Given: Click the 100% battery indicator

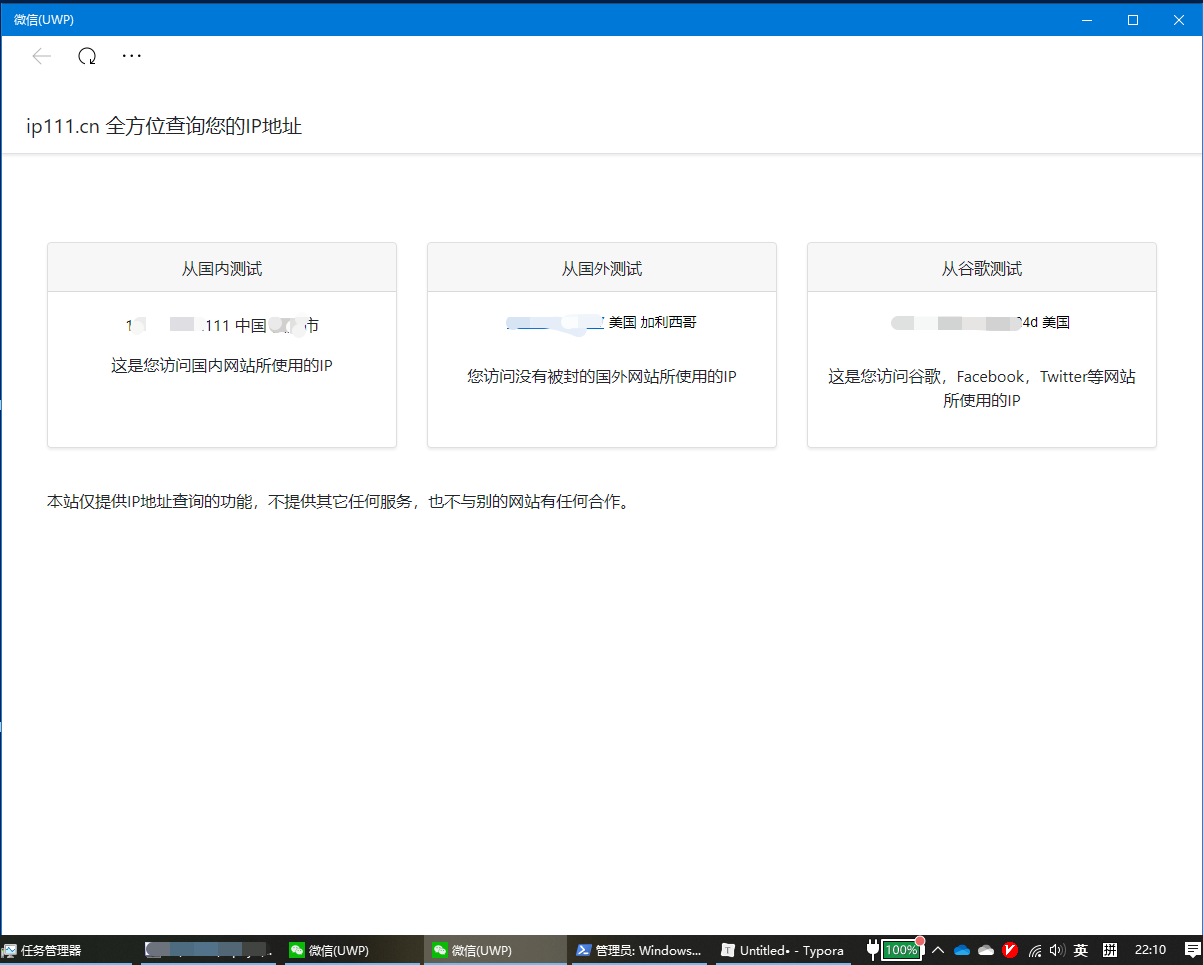Looking at the screenshot, I should pyautogui.click(x=901, y=950).
